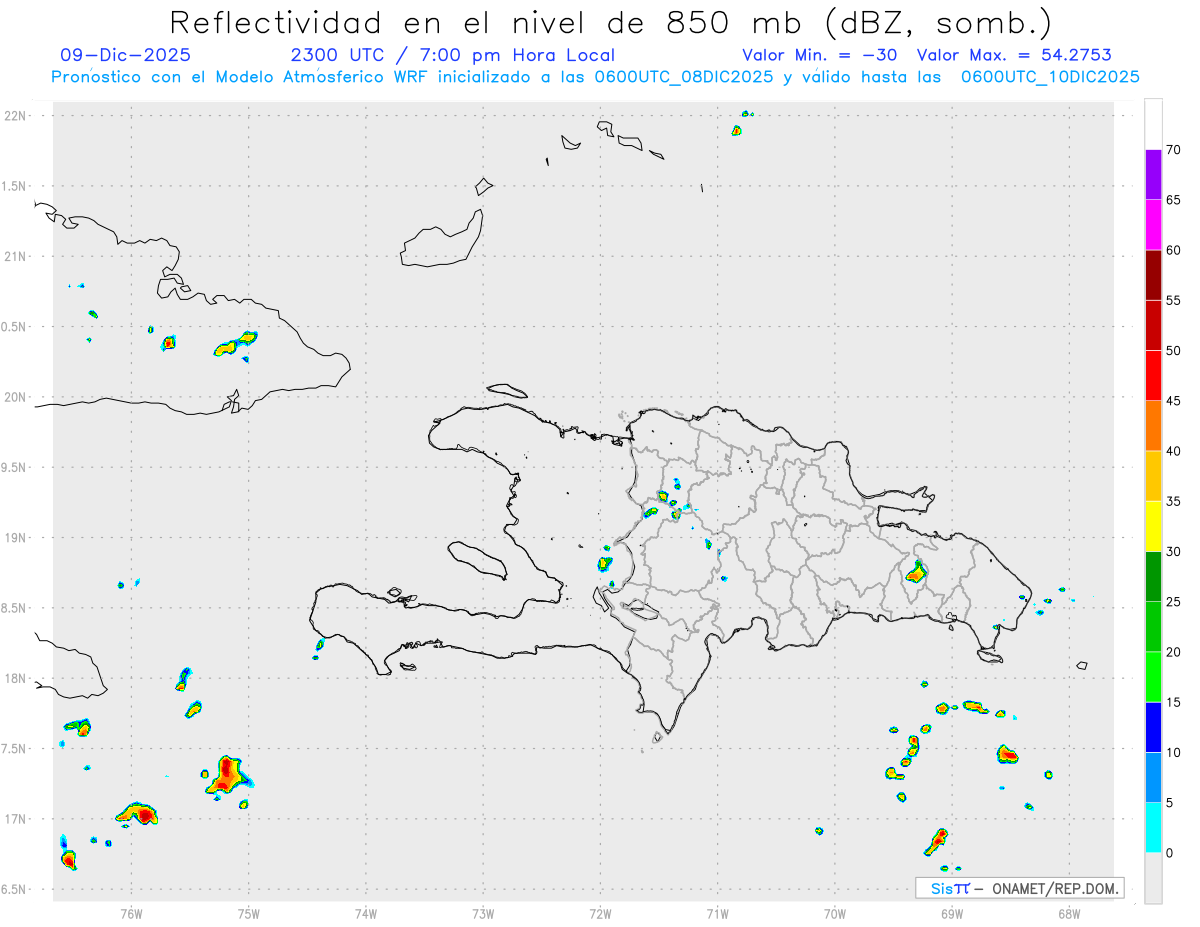Image resolution: width=1200 pixels, height=927 pixels.
Task: Click the '21N' latitude label
Action: click(17, 256)
